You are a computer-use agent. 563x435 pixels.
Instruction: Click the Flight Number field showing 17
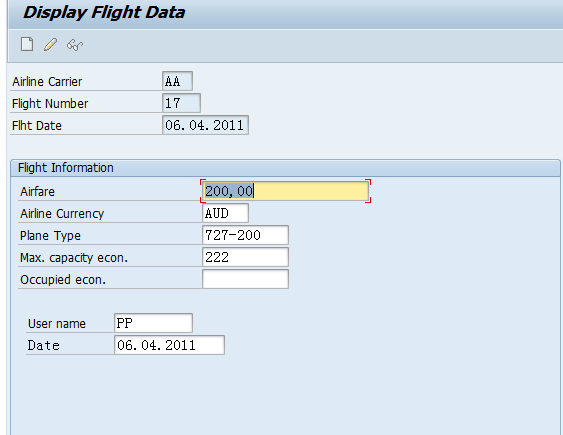click(181, 103)
